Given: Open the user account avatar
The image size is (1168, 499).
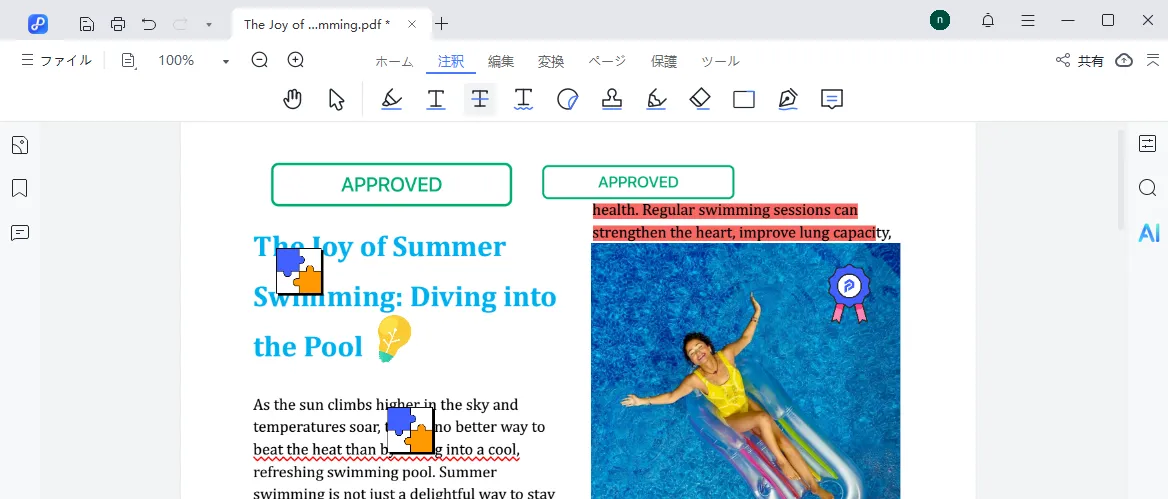Looking at the screenshot, I should point(940,21).
